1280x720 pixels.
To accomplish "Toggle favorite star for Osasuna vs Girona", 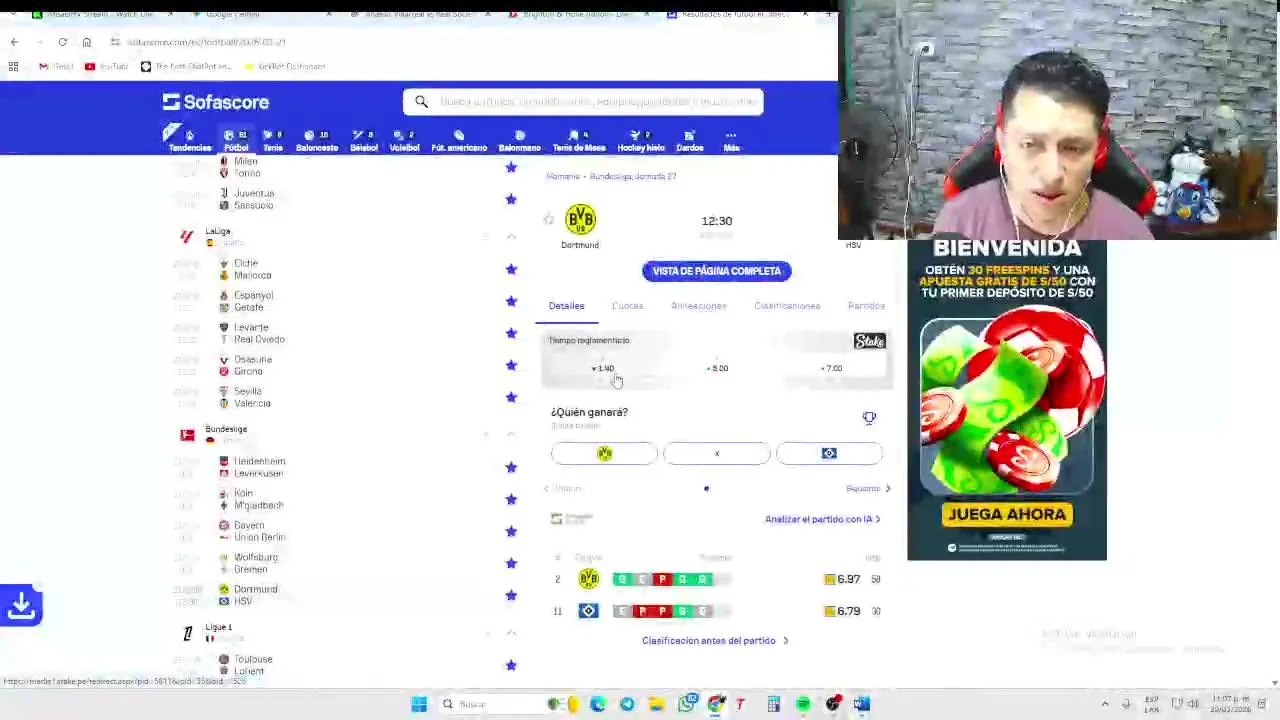I will (x=511, y=365).
